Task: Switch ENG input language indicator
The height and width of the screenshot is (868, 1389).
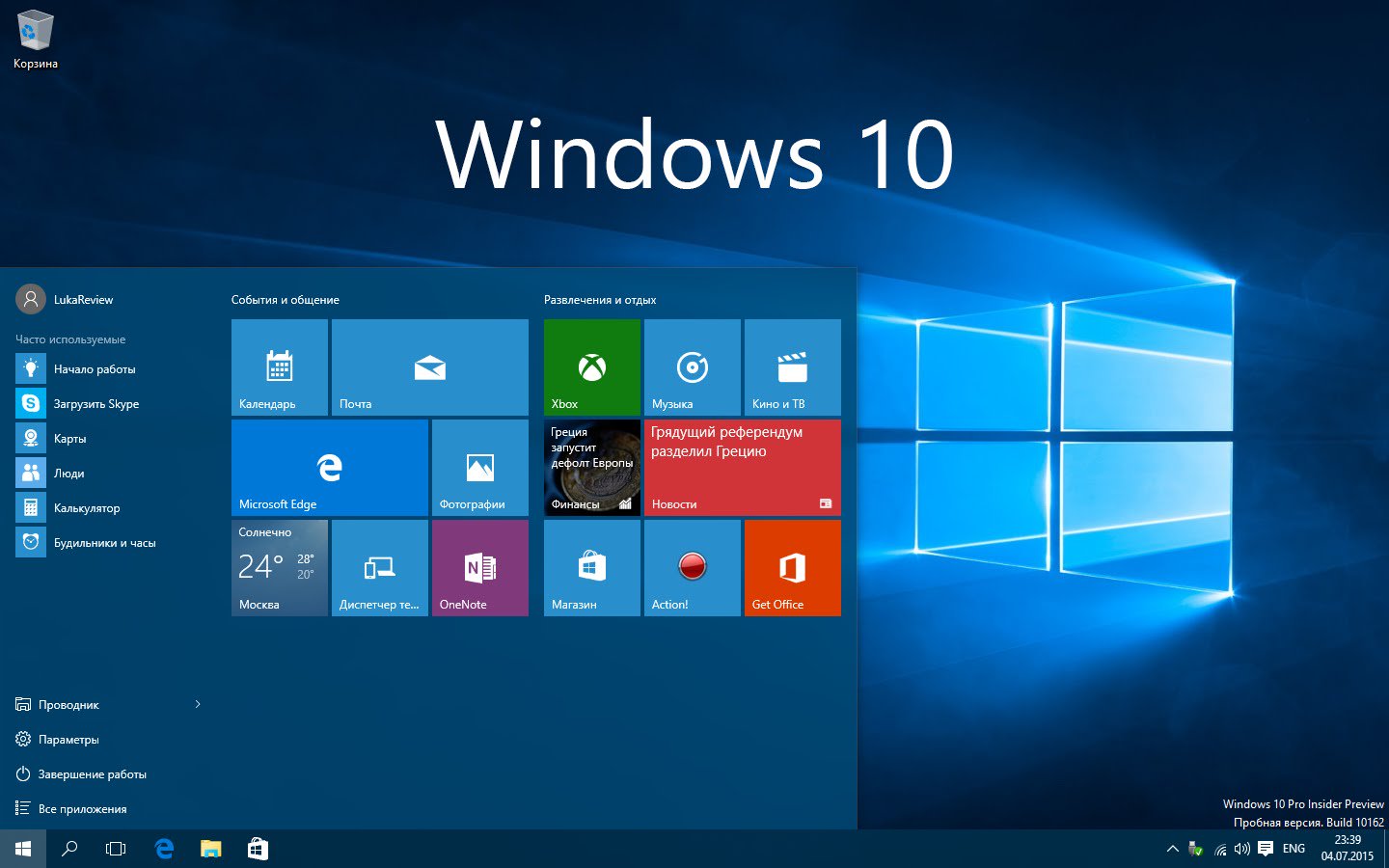Action: pyautogui.click(x=1294, y=849)
